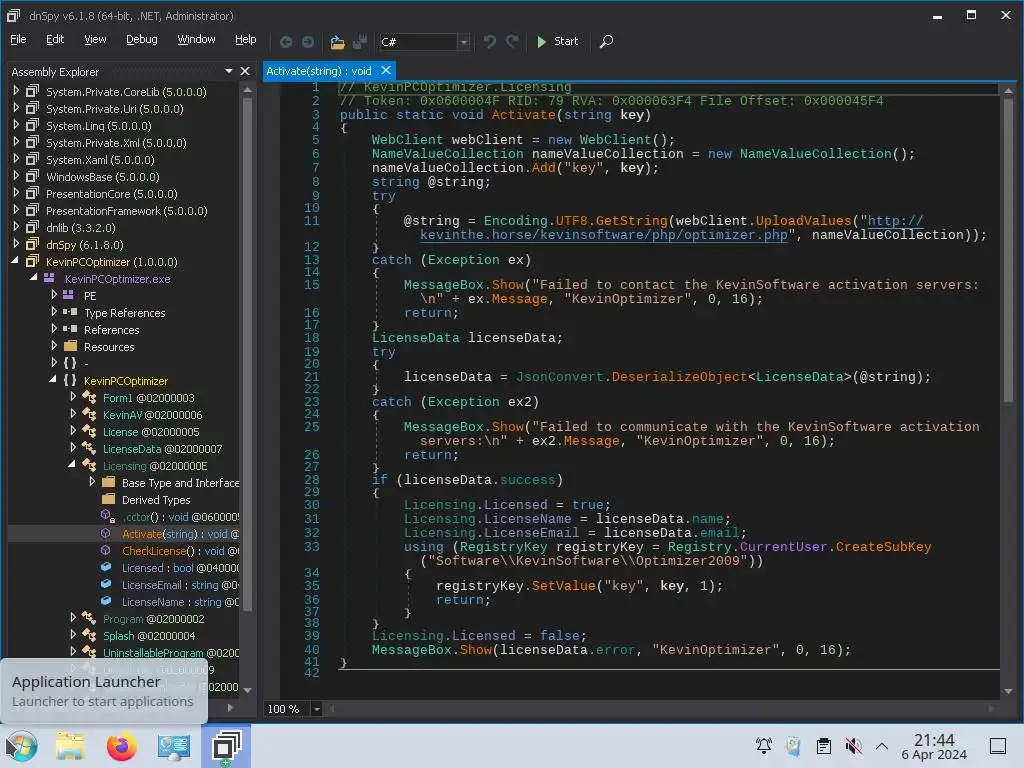
Task: Open the Help menu
Action: (x=246, y=39)
